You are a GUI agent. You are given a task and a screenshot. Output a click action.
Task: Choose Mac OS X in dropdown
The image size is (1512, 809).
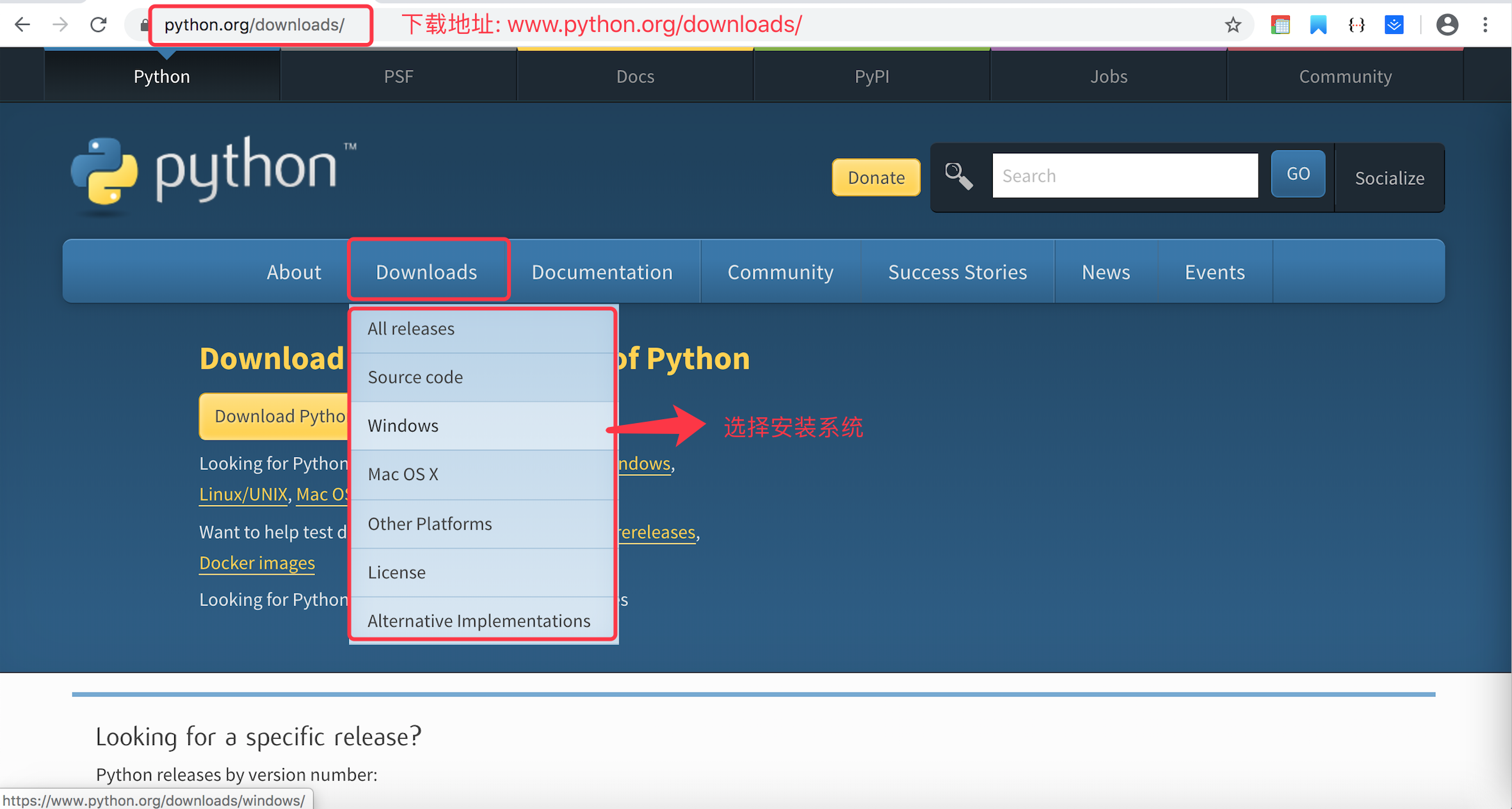pos(482,474)
